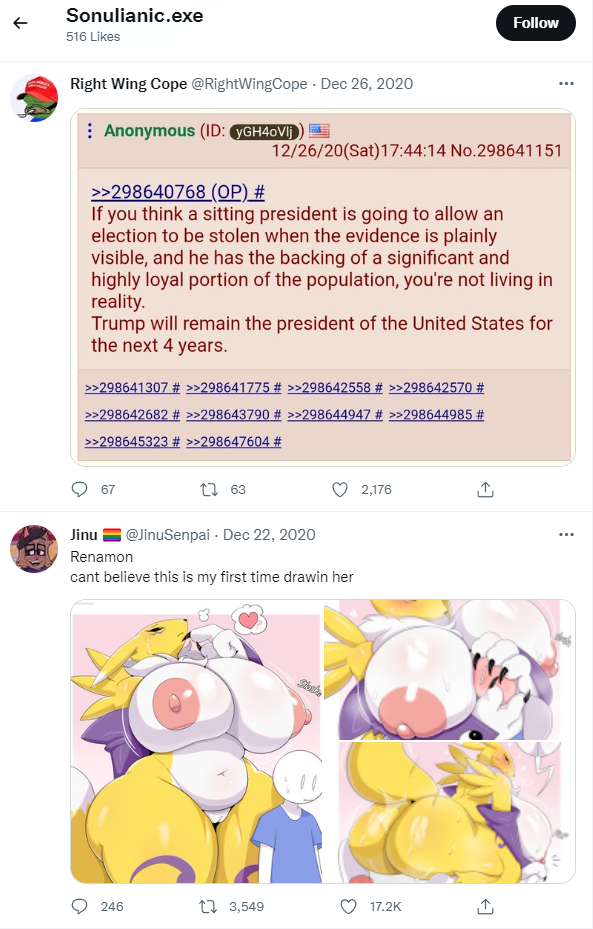Image resolution: width=593 pixels, height=929 pixels.
Task: Like the tweet with 17.2K likes
Action: tap(348, 906)
